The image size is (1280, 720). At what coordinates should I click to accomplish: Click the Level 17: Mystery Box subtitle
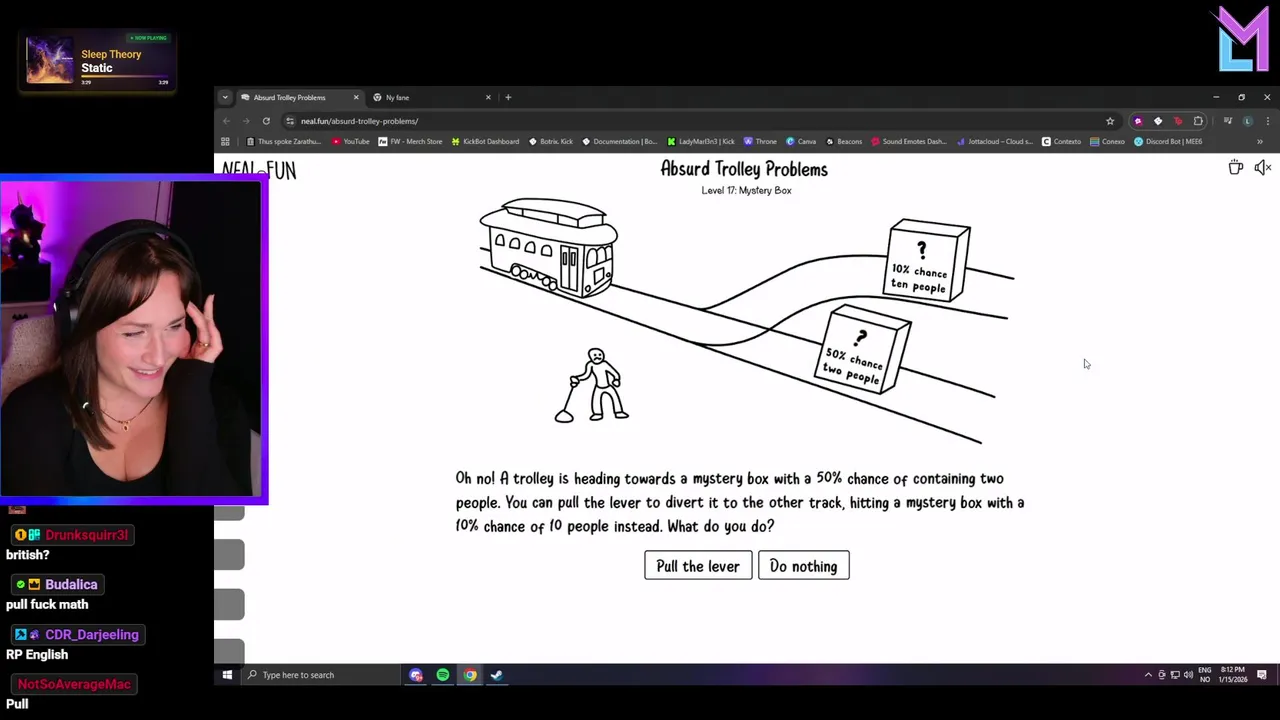tap(746, 190)
